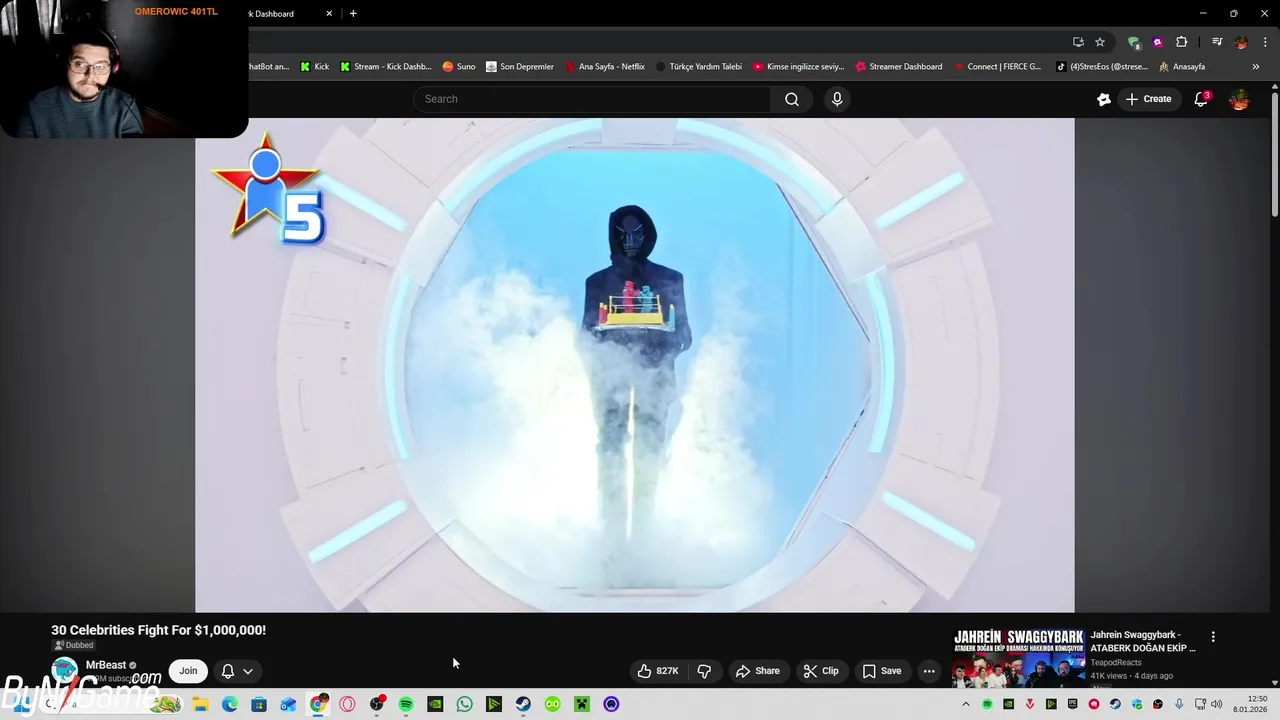Like the video showing 827K
This screenshot has width=1280, height=720.
point(658,671)
